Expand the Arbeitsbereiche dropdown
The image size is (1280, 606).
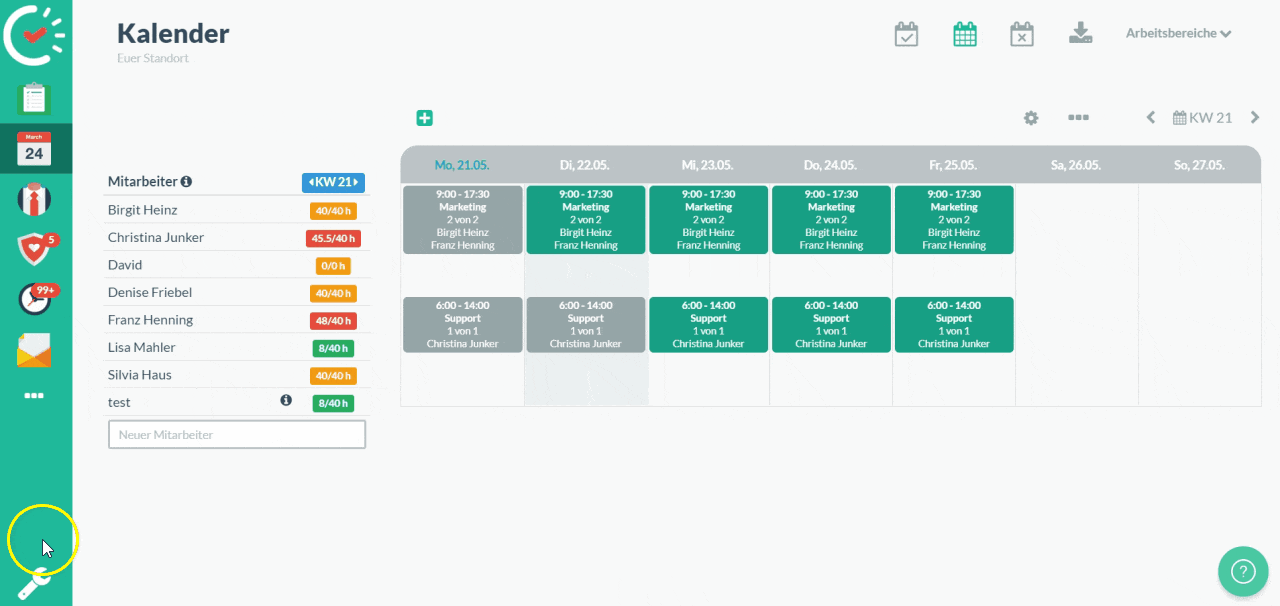[1178, 33]
